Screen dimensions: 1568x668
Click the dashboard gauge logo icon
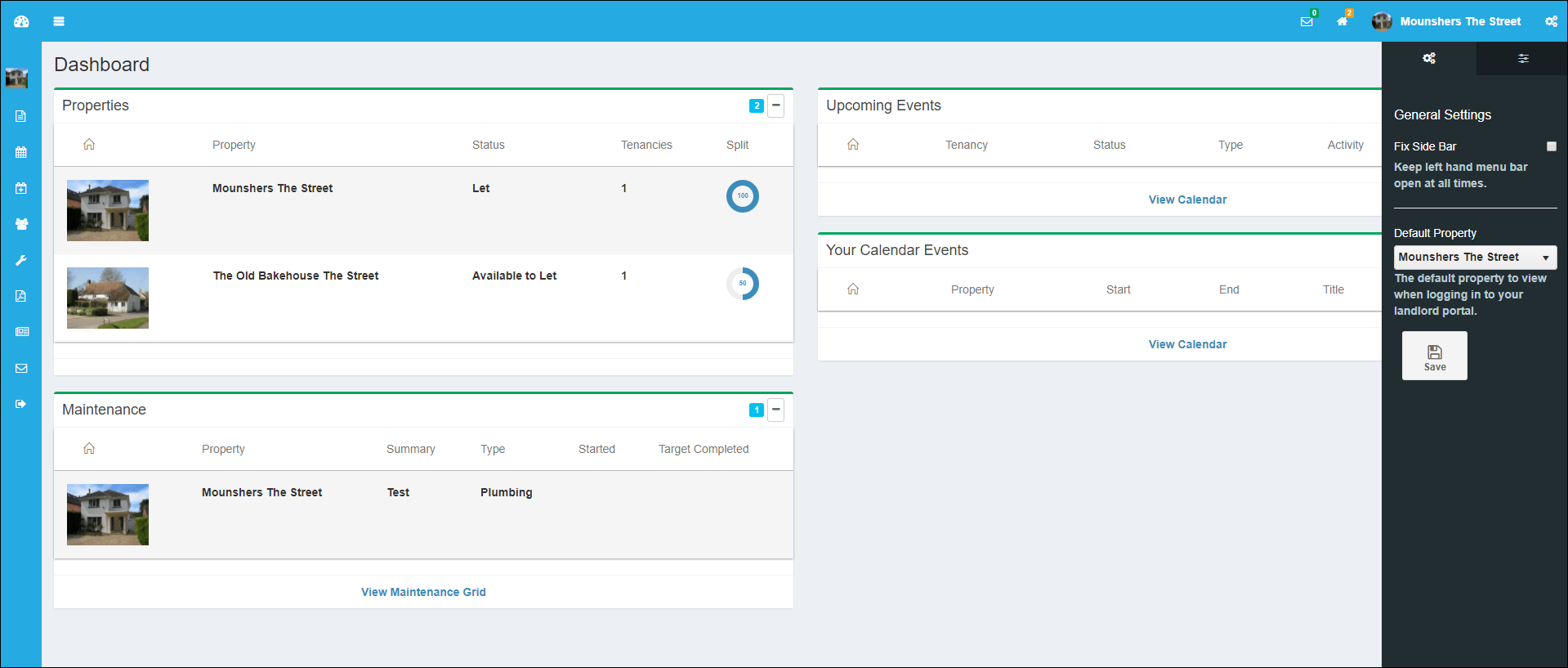[x=21, y=21]
